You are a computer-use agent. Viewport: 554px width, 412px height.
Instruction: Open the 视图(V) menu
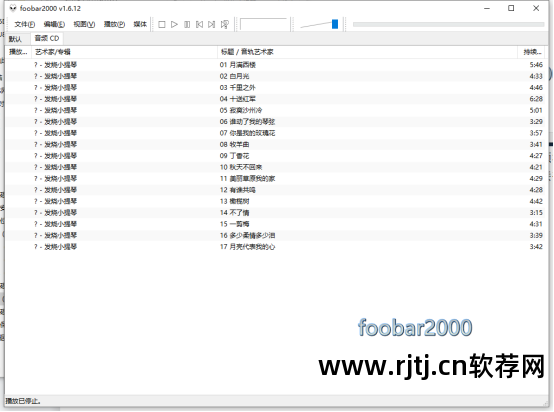[x=84, y=24]
